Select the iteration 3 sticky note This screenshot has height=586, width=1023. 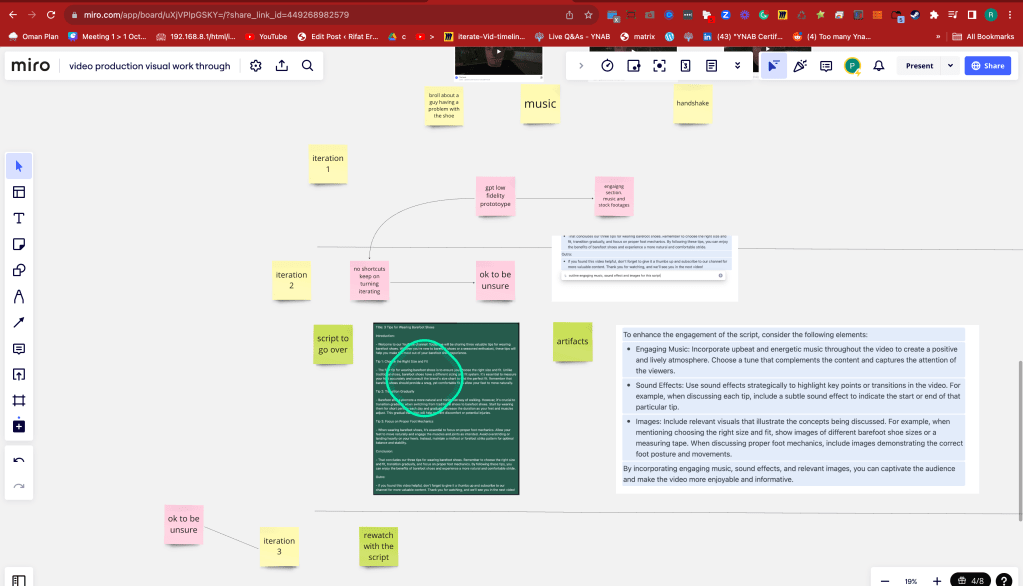point(279,546)
